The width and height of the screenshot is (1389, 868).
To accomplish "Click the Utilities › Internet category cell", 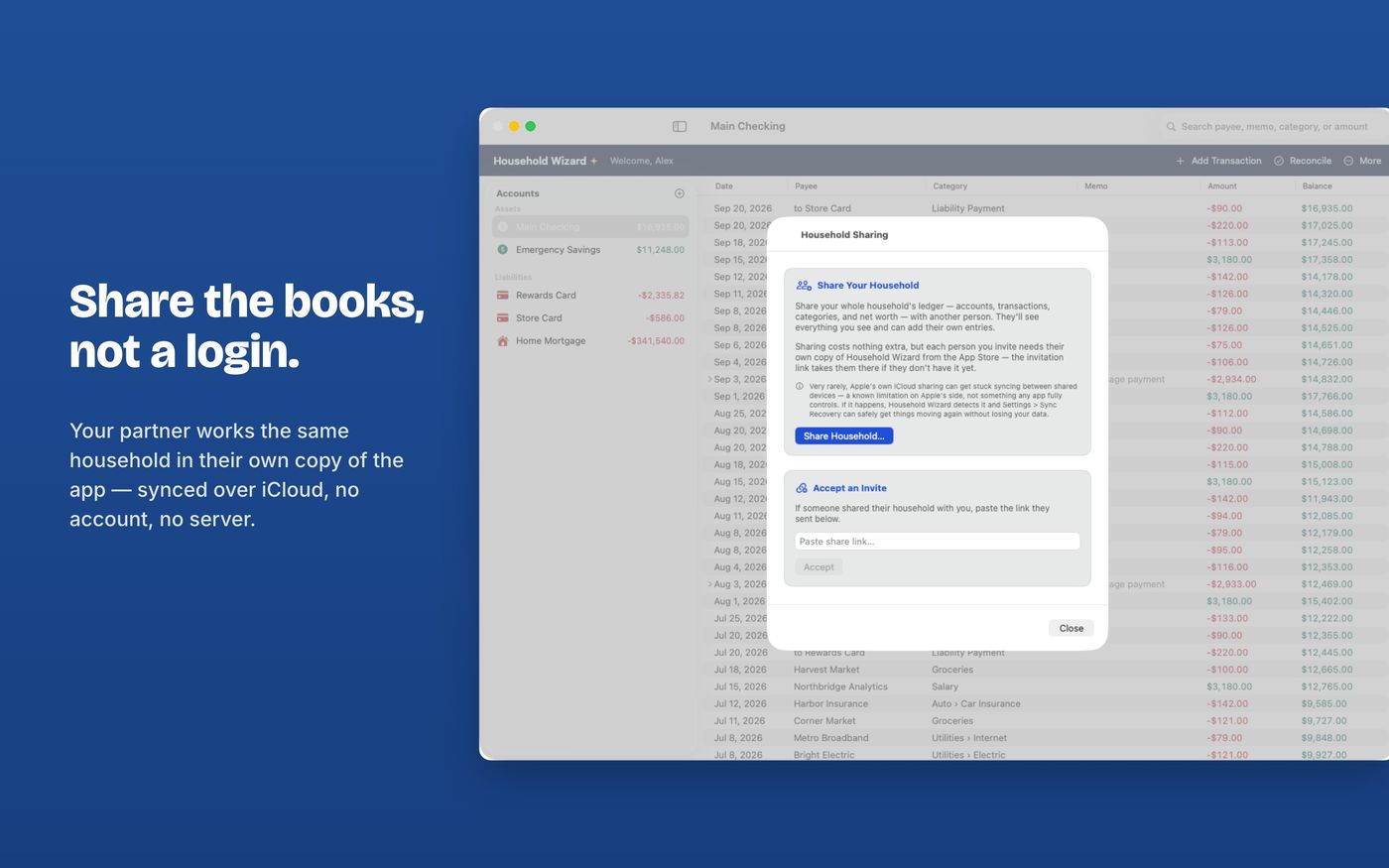I will tap(969, 738).
